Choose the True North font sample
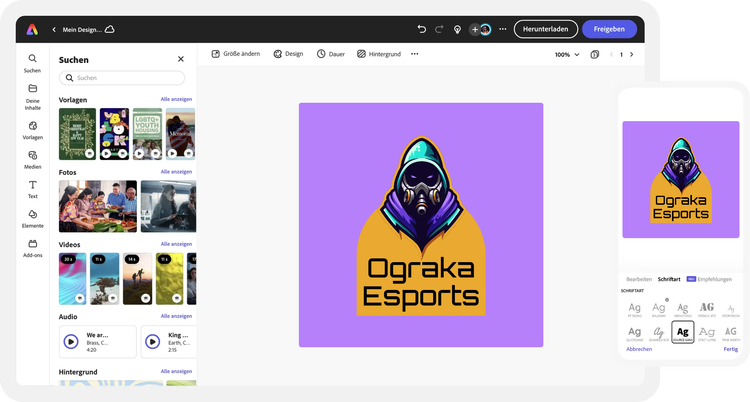The width and height of the screenshot is (750, 402). point(730,333)
